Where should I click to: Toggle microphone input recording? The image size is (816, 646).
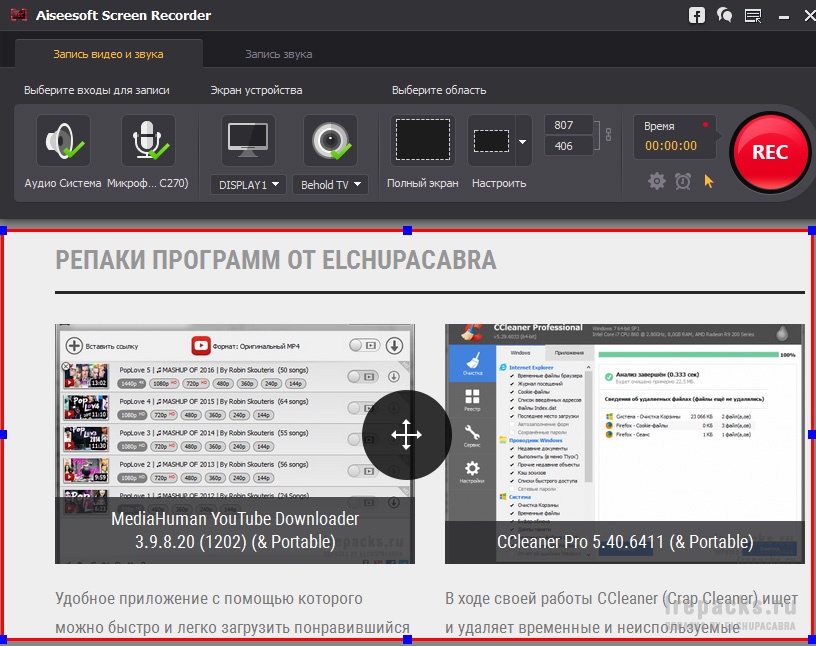[x=148, y=141]
